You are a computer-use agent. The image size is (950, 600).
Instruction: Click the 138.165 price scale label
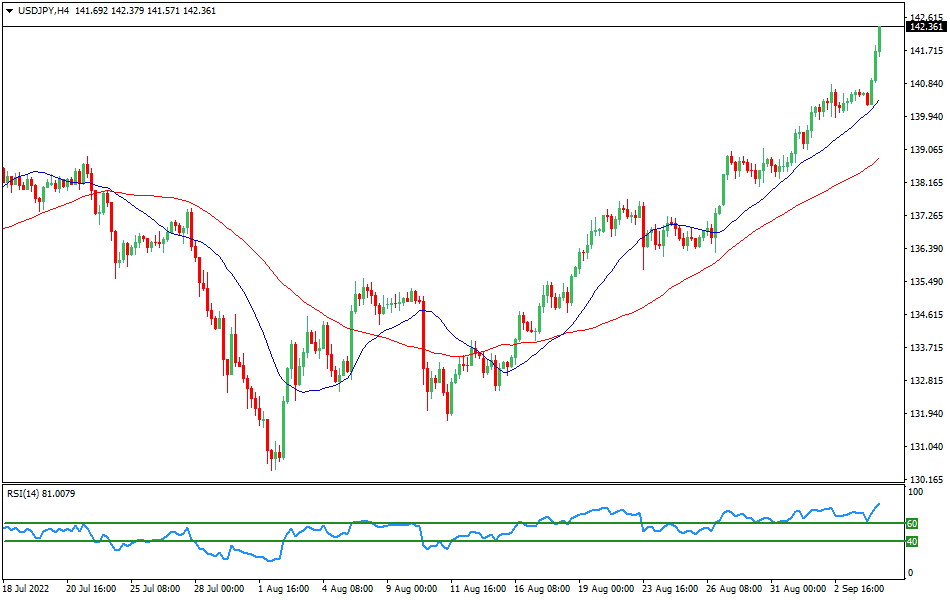[x=925, y=183]
